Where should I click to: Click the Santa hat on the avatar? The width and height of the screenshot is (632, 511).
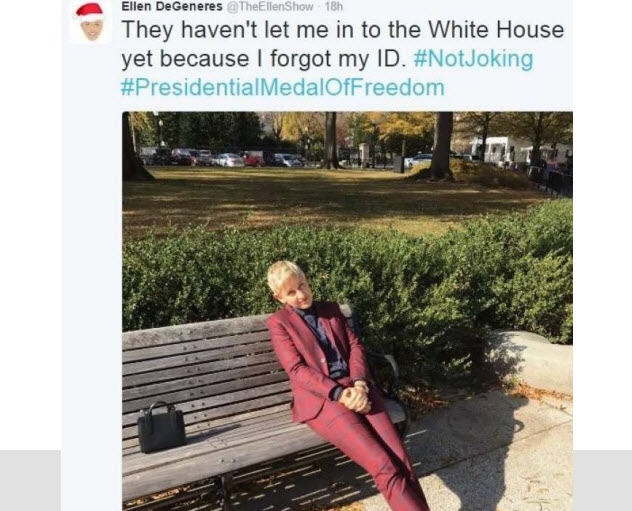point(89,11)
